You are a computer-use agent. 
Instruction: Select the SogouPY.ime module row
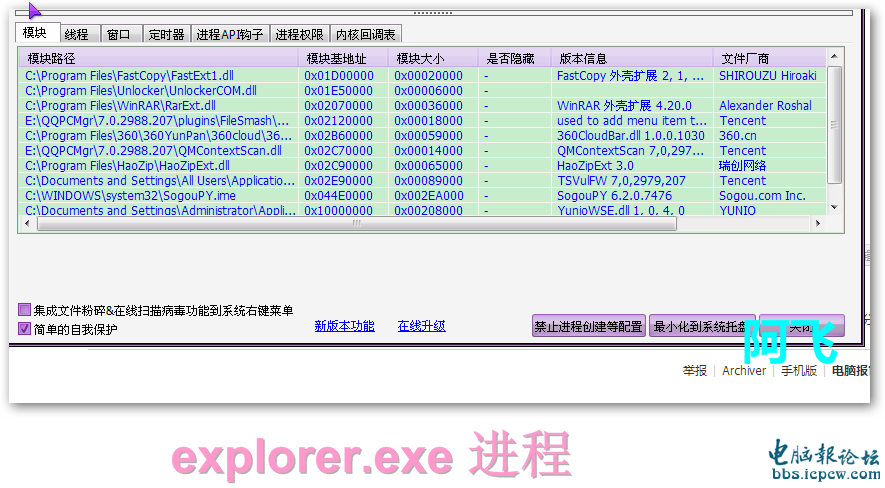coord(423,196)
